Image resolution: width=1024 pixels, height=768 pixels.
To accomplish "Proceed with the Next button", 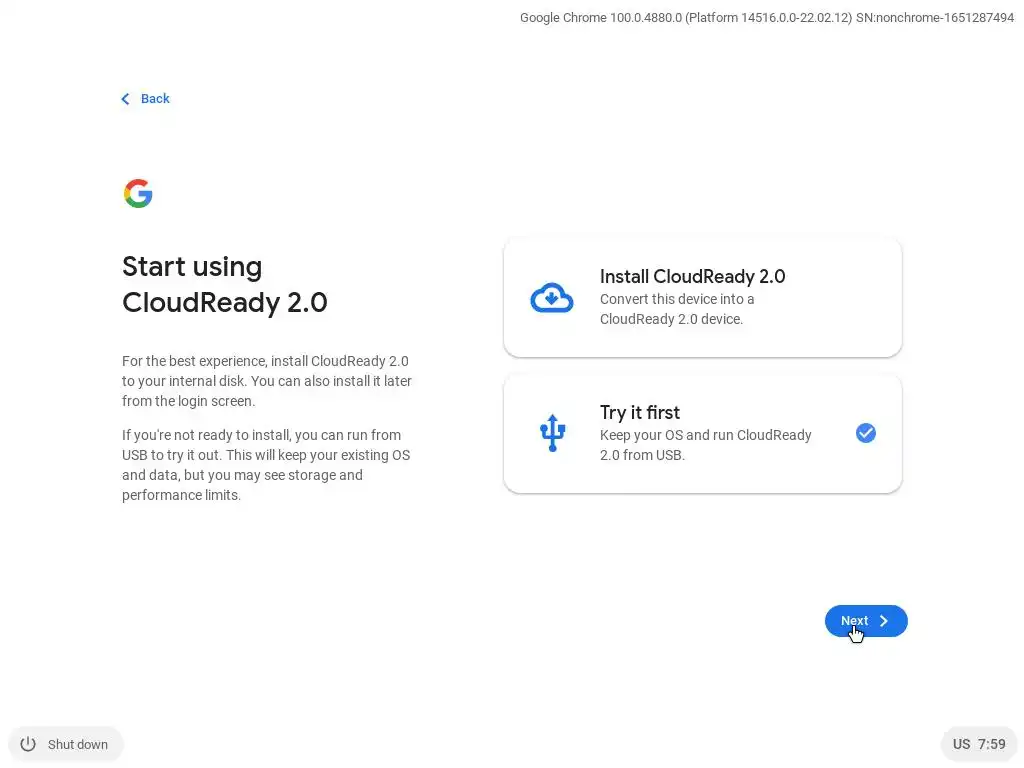I will (x=866, y=620).
